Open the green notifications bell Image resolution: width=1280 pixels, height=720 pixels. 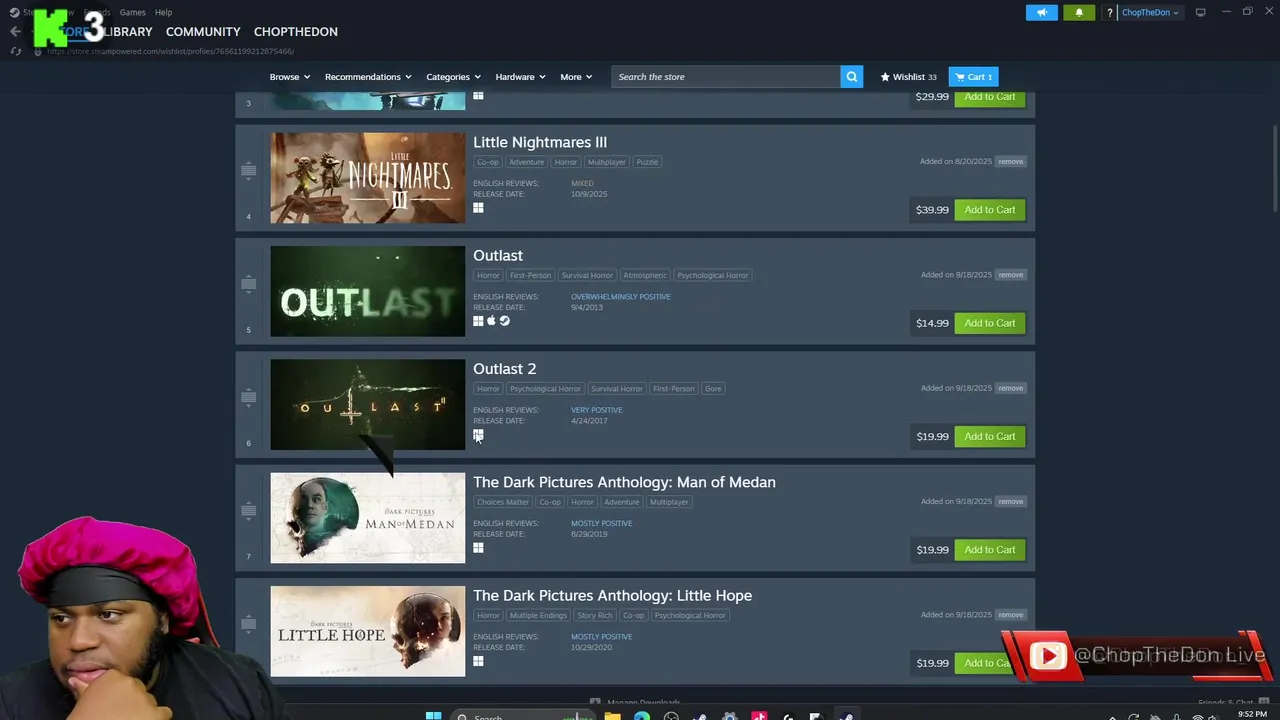[1079, 12]
